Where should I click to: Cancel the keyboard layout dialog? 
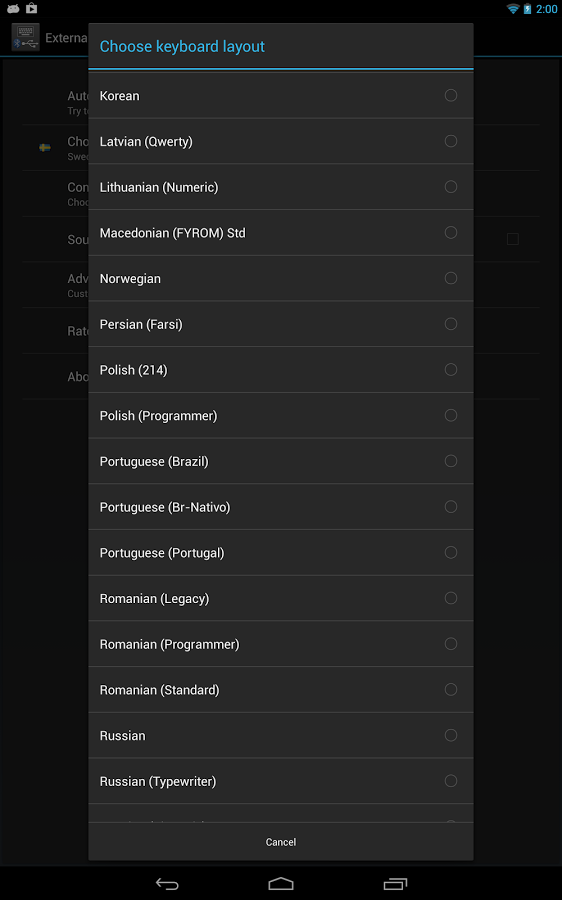coord(281,842)
